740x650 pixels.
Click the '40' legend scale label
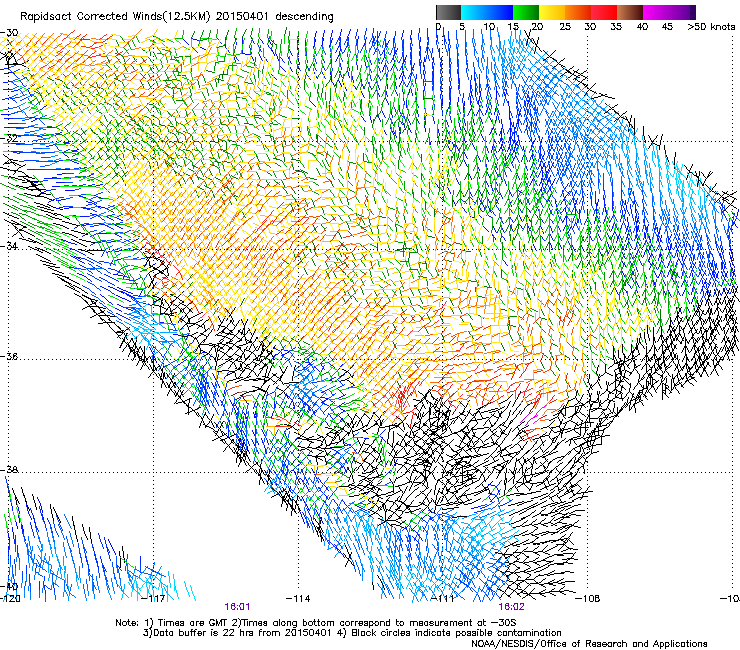coord(642,27)
